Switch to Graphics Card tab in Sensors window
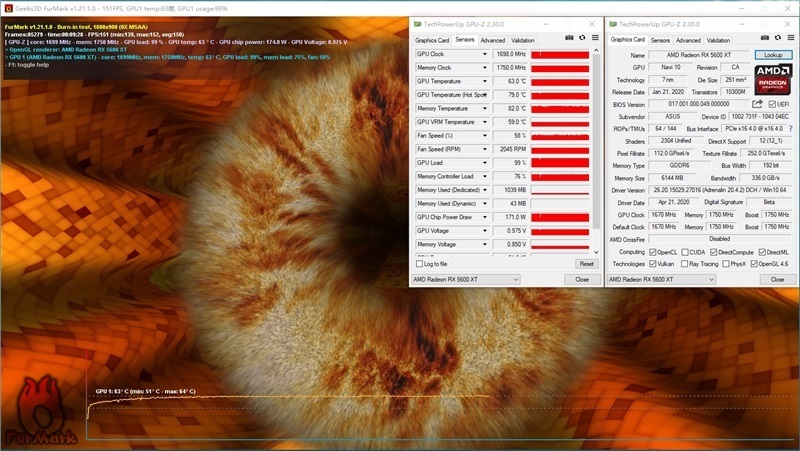This screenshot has height=451, width=800. (432, 40)
